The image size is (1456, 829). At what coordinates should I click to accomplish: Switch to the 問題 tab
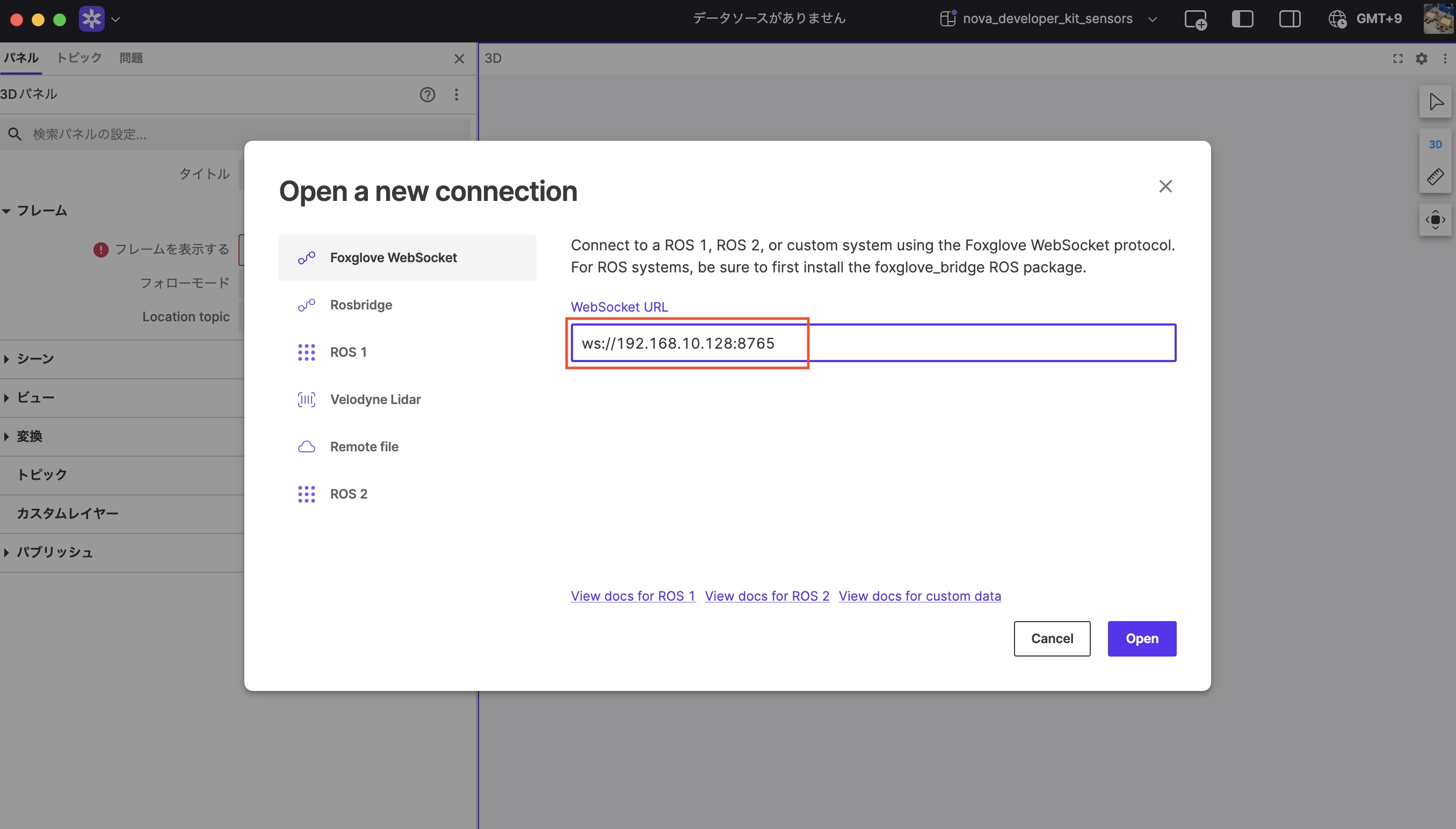[x=131, y=58]
